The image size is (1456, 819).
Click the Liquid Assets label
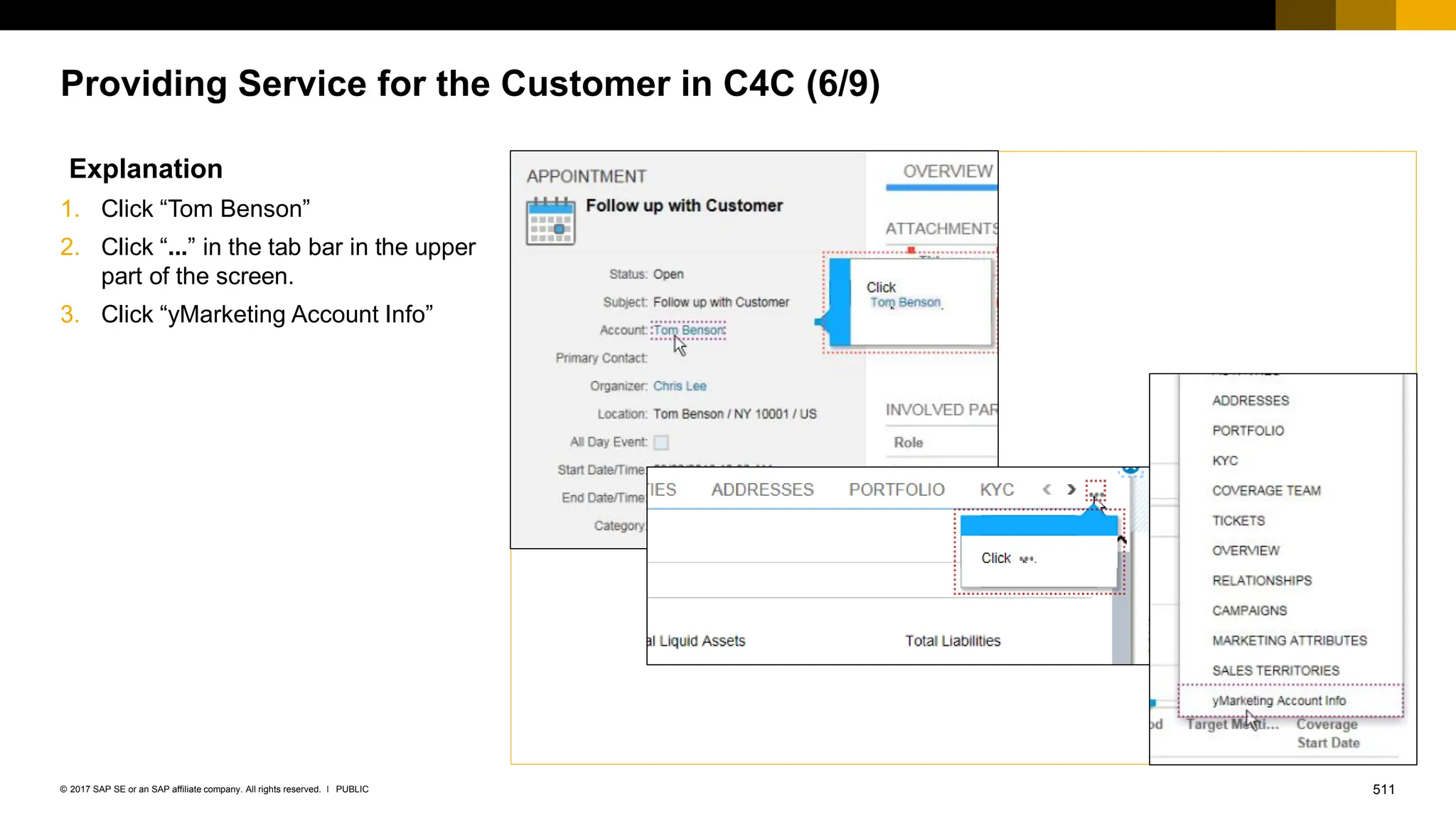(702, 641)
